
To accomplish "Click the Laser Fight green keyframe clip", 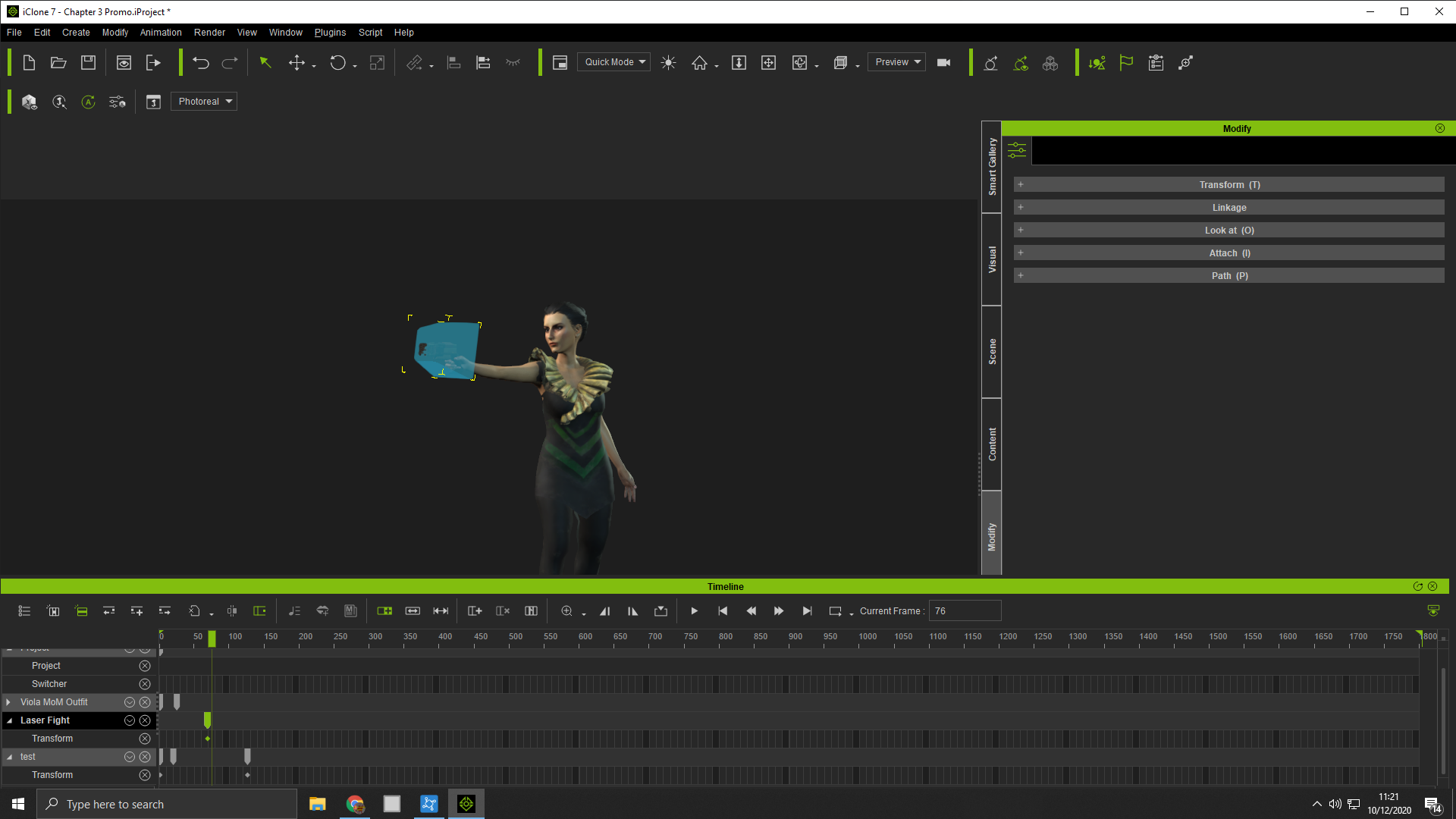I will (207, 720).
